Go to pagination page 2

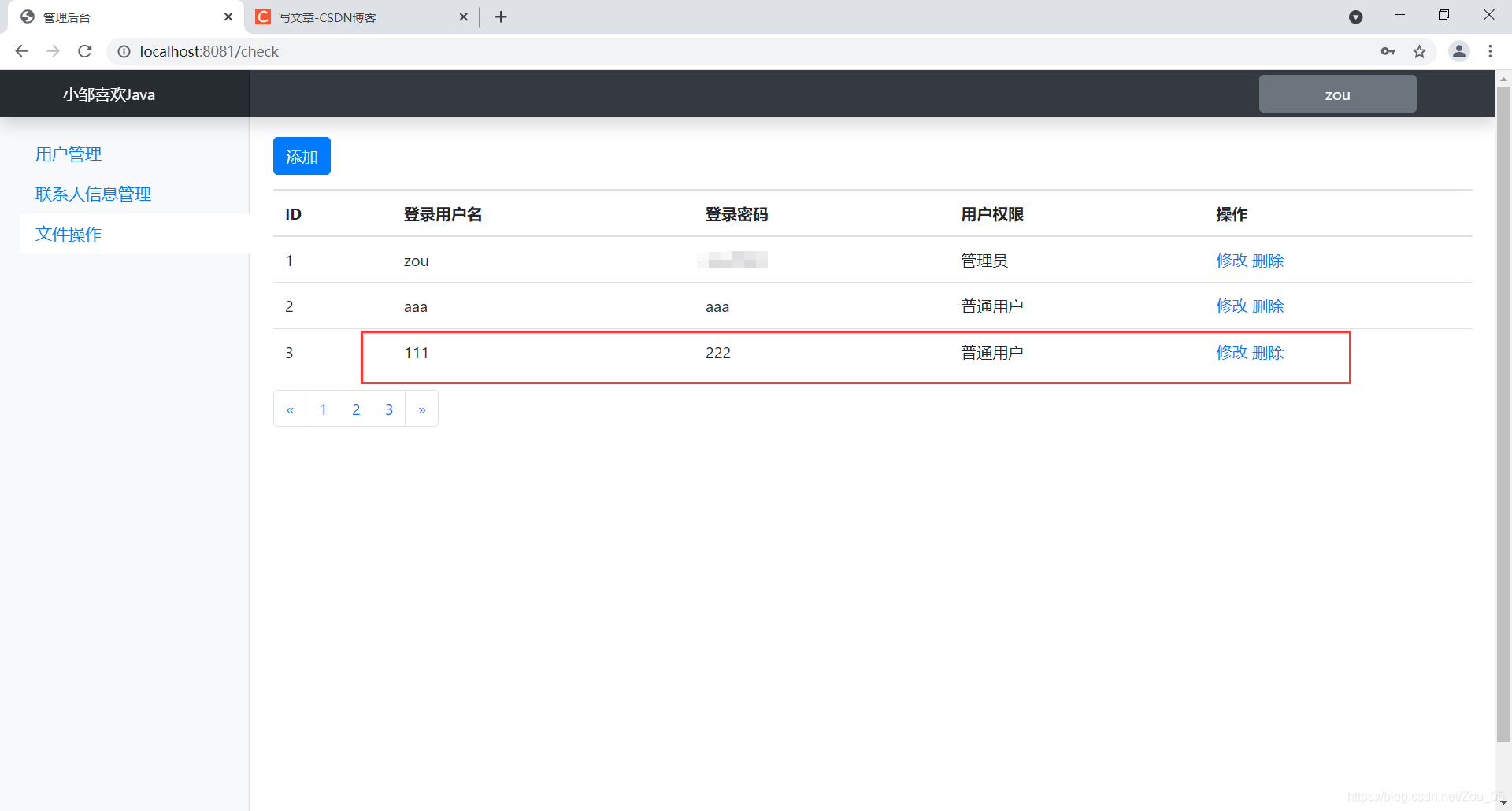[356, 409]
